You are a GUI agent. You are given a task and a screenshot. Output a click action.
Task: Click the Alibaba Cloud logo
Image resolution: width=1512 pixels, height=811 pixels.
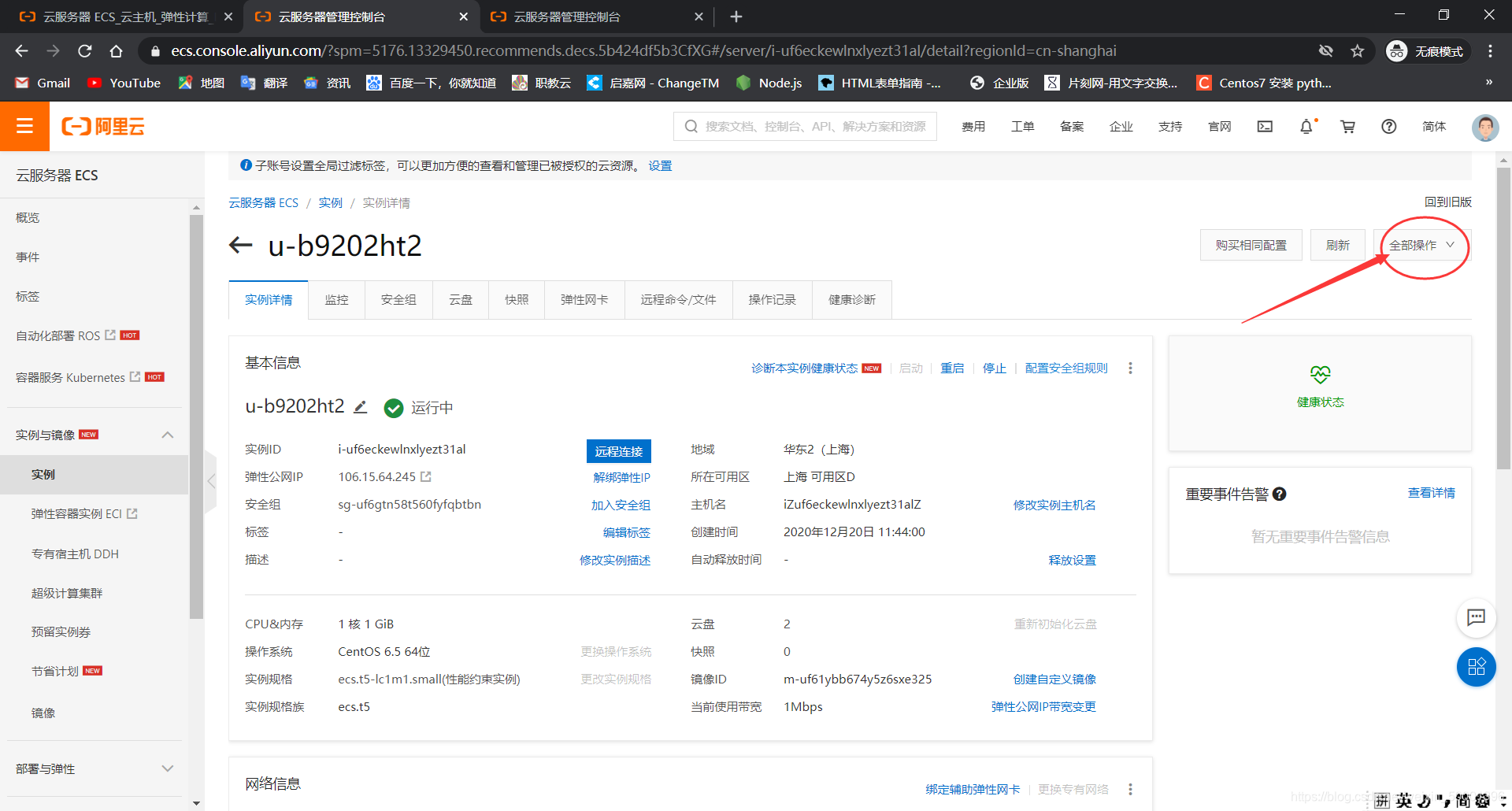coord(102,126)
